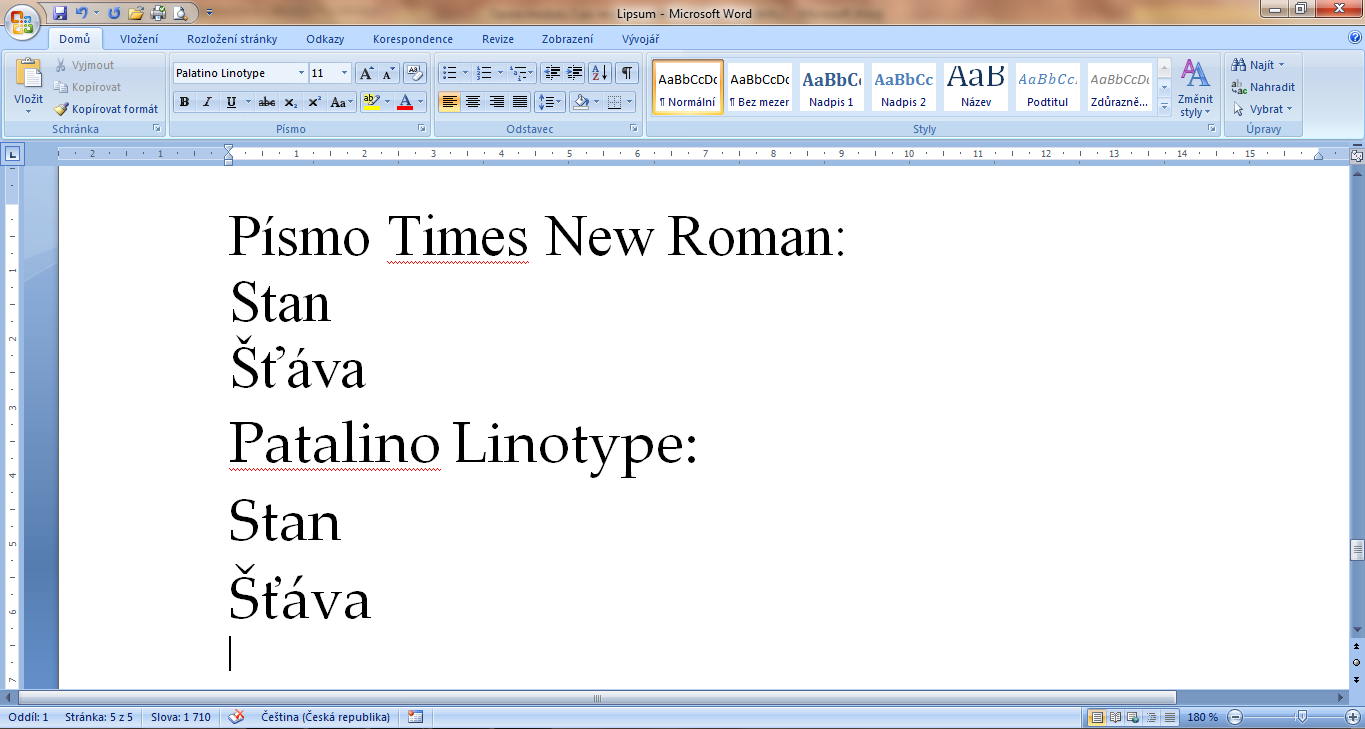The height and width of the screenshot is (729, 1365).
Task: Click Kopírovat formát (Format Painter)
Action: tap(106, 109)
